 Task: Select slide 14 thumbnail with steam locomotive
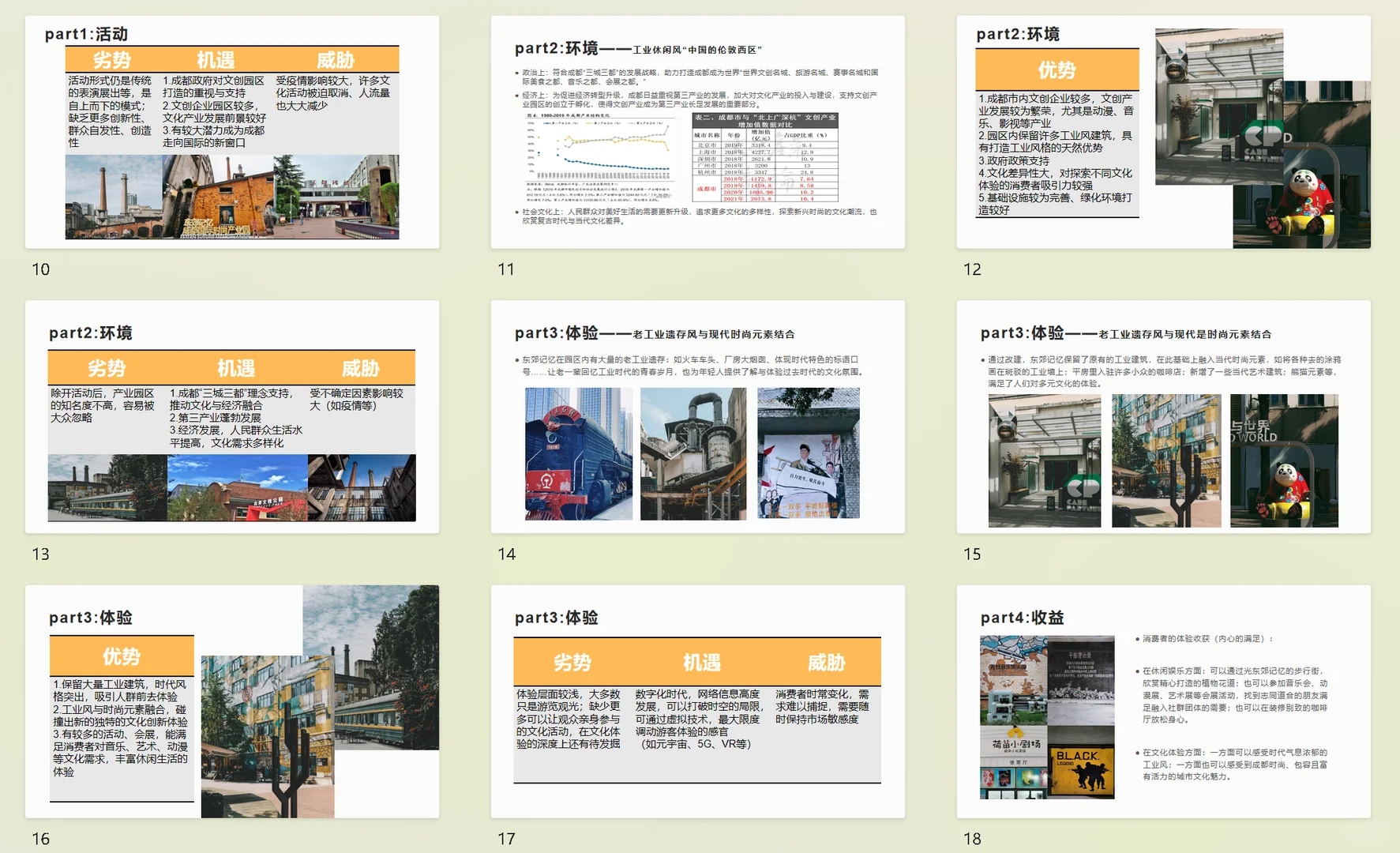click(698, 416)
